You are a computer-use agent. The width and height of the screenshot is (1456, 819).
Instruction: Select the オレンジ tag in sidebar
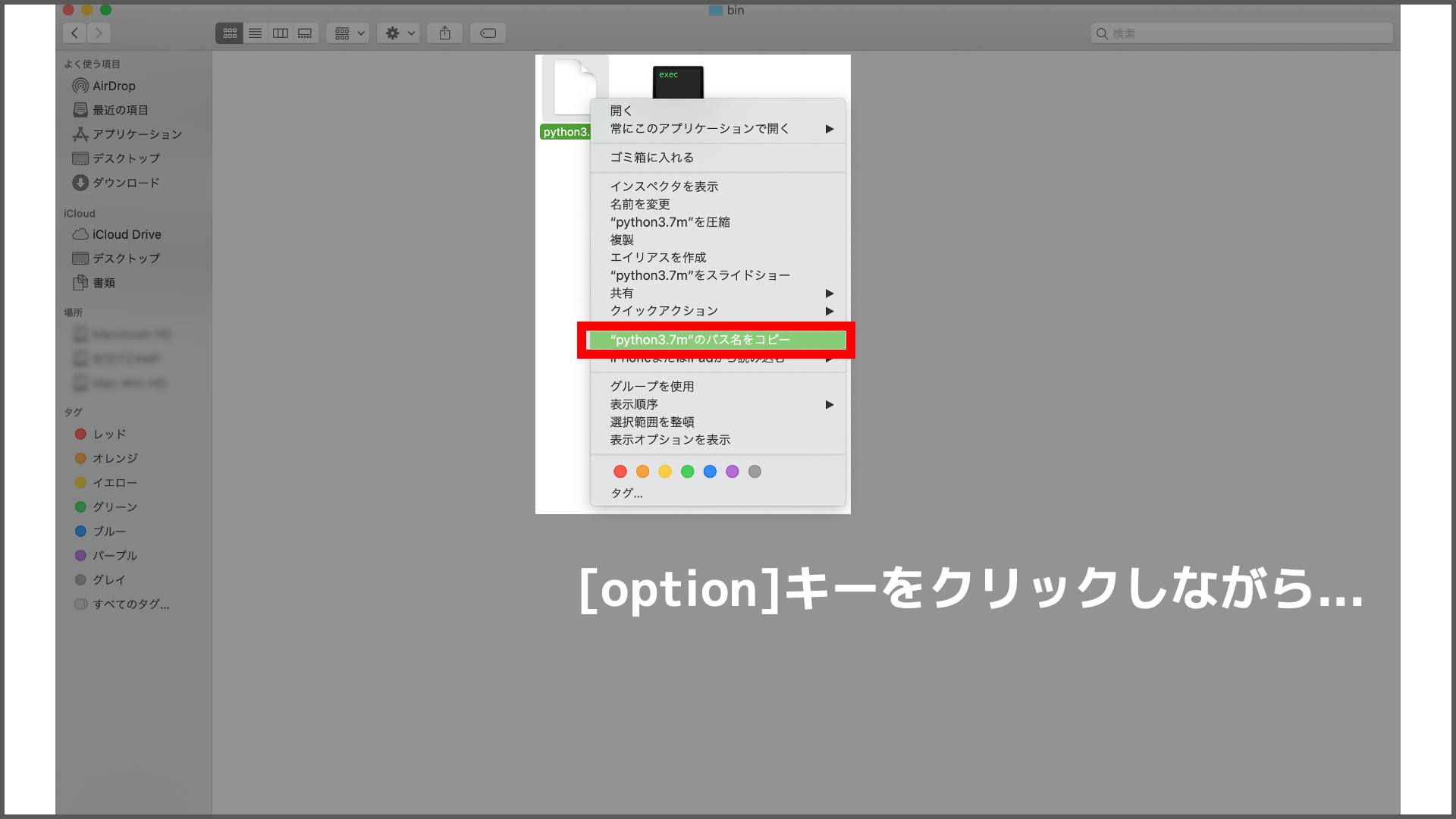[x=106, y=458]
